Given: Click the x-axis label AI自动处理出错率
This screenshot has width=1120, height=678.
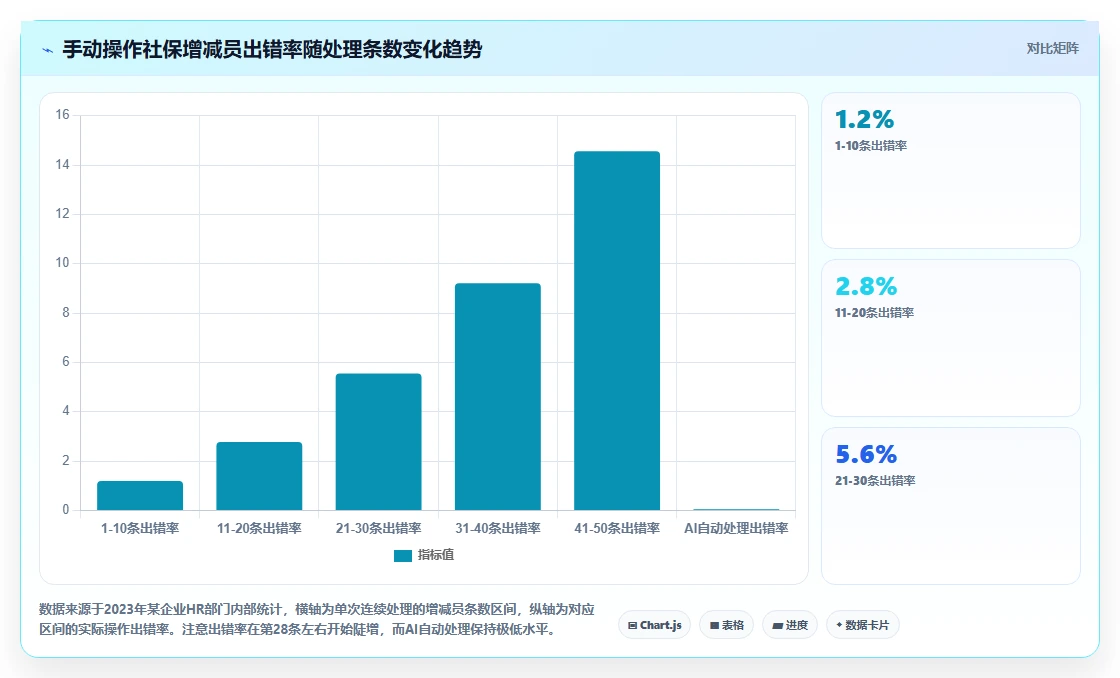Looking at the screenshot, I should tap(736, 528).
